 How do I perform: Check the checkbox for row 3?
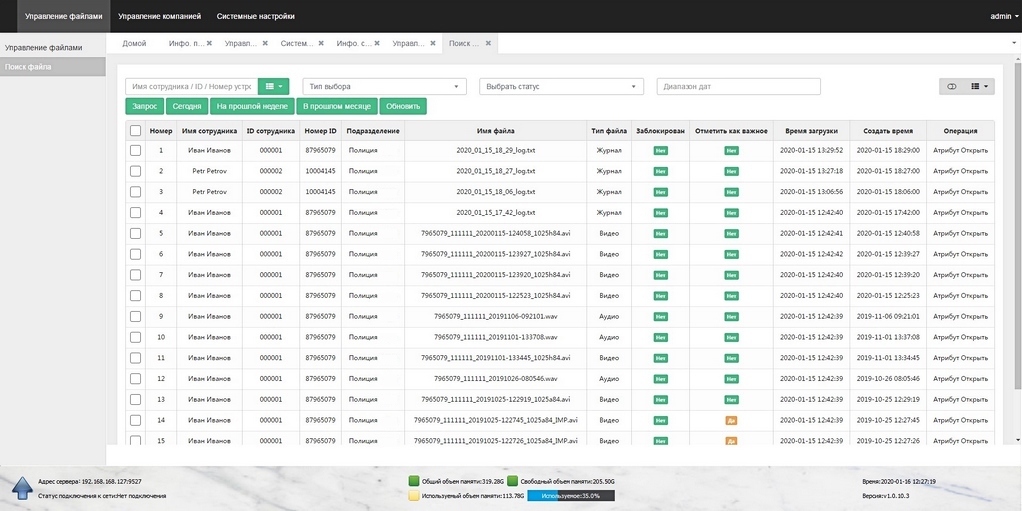click(x=135, y=192)
